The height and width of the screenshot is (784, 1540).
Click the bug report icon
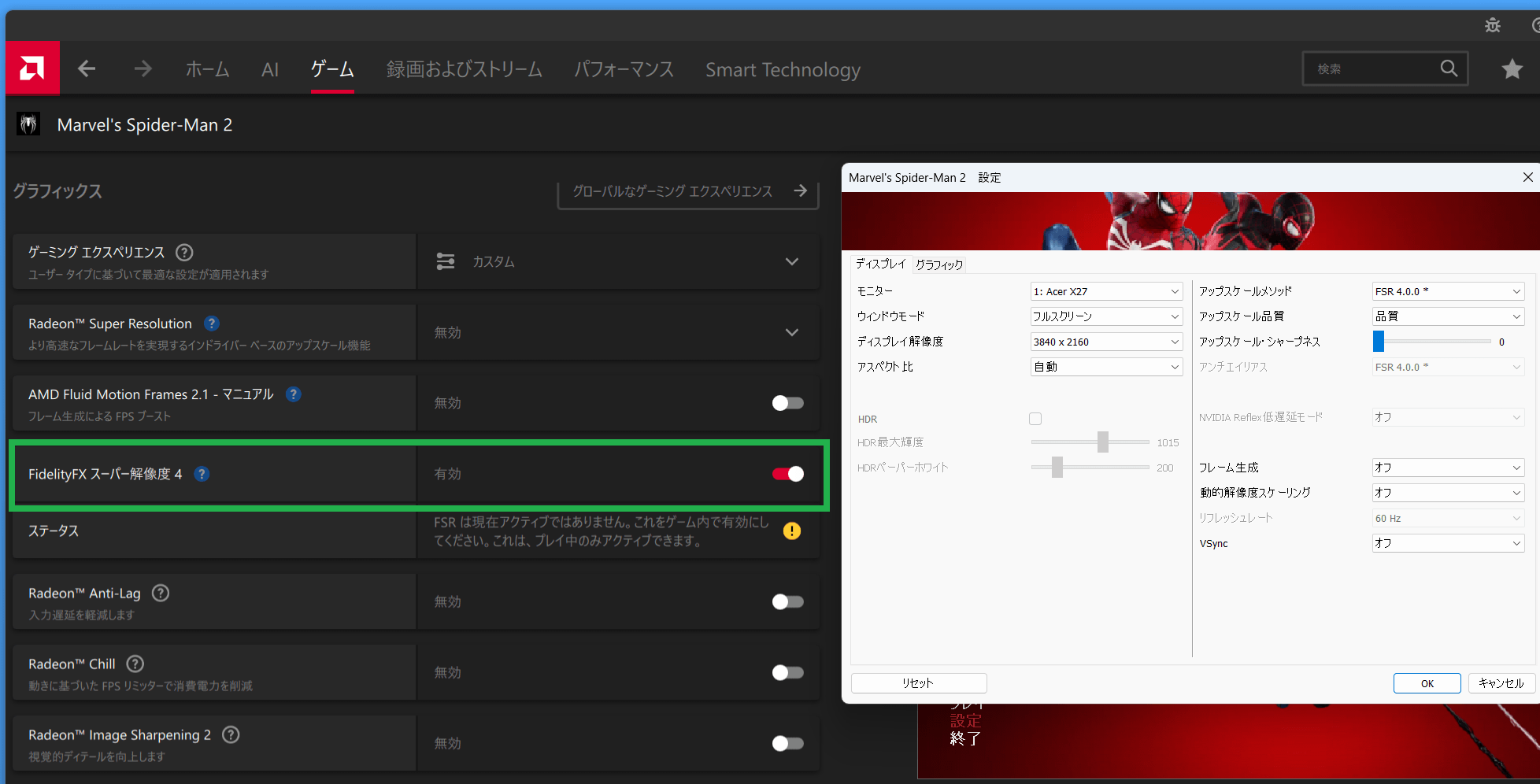1493,25
